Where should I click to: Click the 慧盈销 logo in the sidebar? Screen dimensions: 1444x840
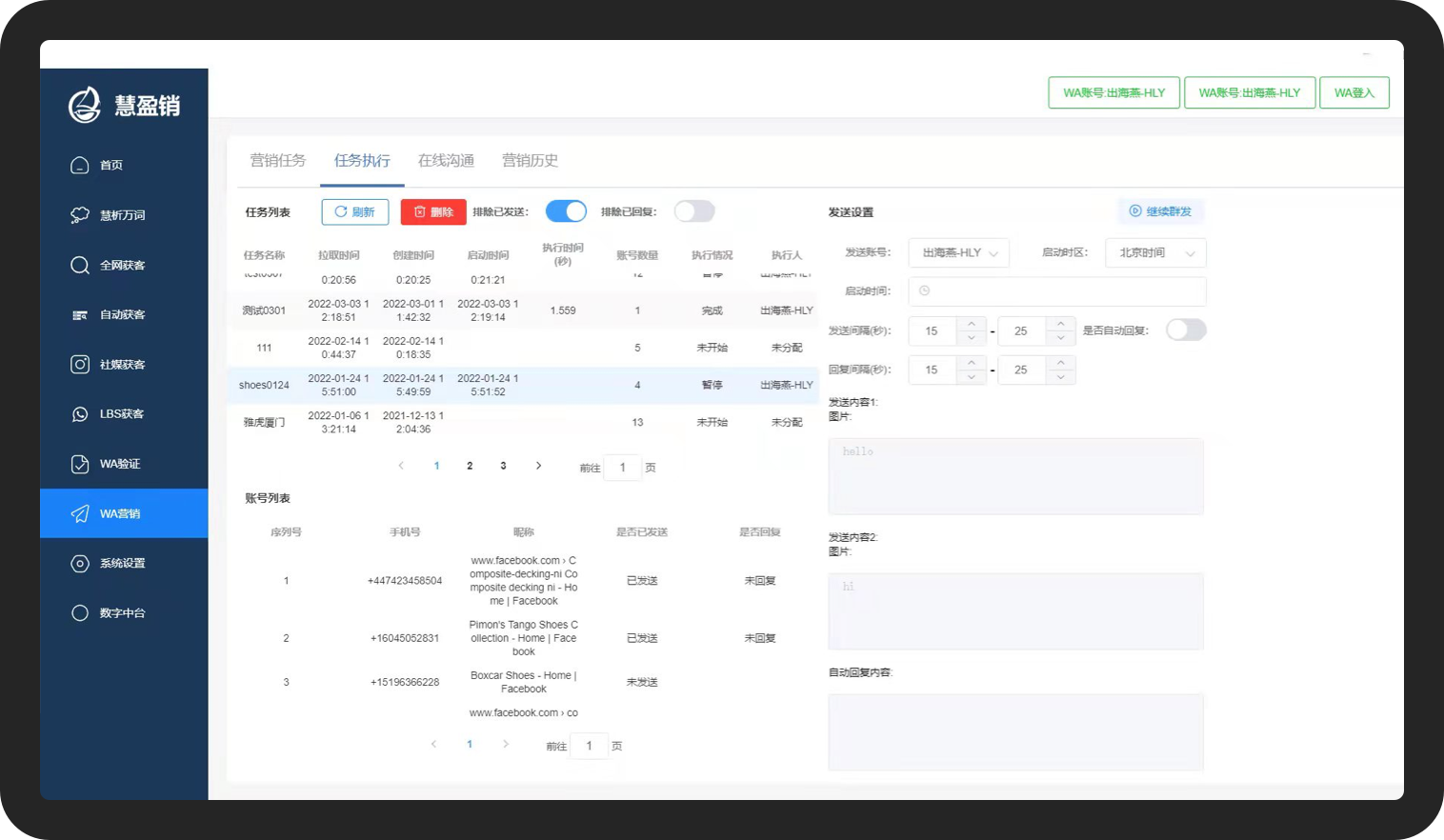coord(124,105)
